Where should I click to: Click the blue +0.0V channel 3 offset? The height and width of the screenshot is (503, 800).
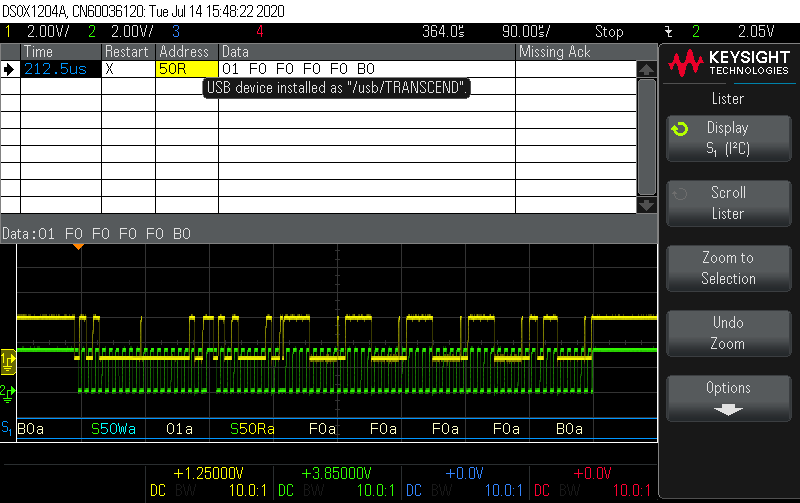[464, 473]
